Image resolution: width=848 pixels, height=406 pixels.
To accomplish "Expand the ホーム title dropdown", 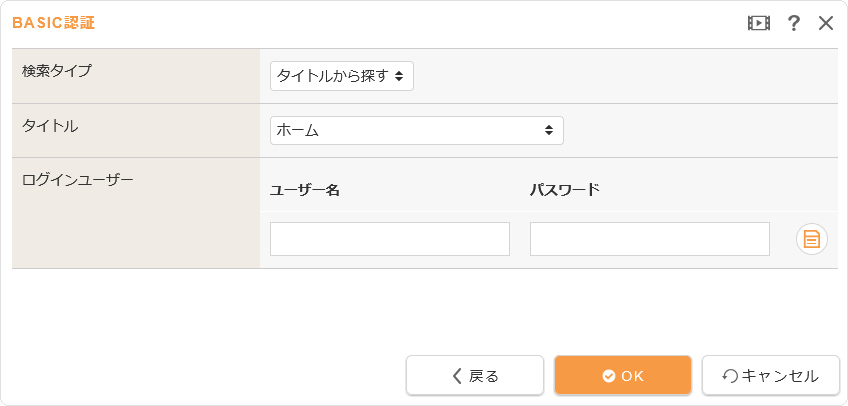I will pyautogui.click(x=416, y=131).
